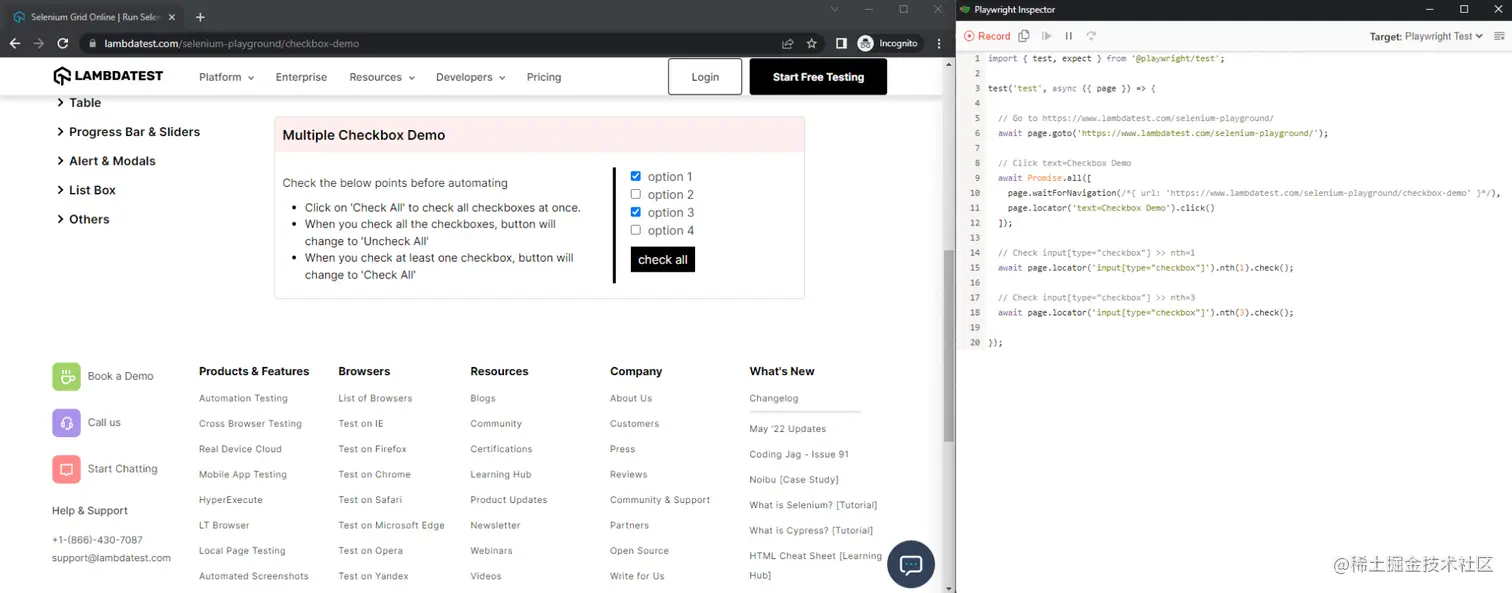The image size is (1512, 593).
Task: Open the Resources dropdown in the navbar
Action: point(378,77)
